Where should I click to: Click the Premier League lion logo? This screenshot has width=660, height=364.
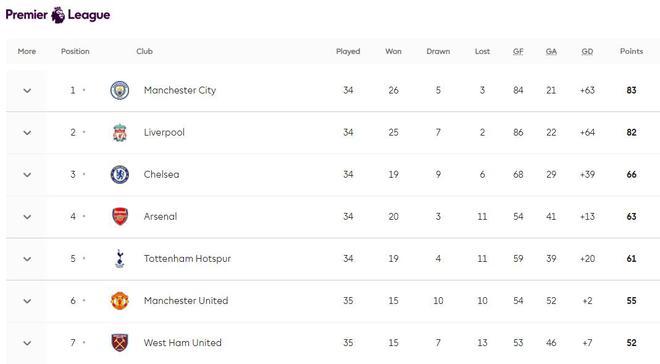click(58, 15)
